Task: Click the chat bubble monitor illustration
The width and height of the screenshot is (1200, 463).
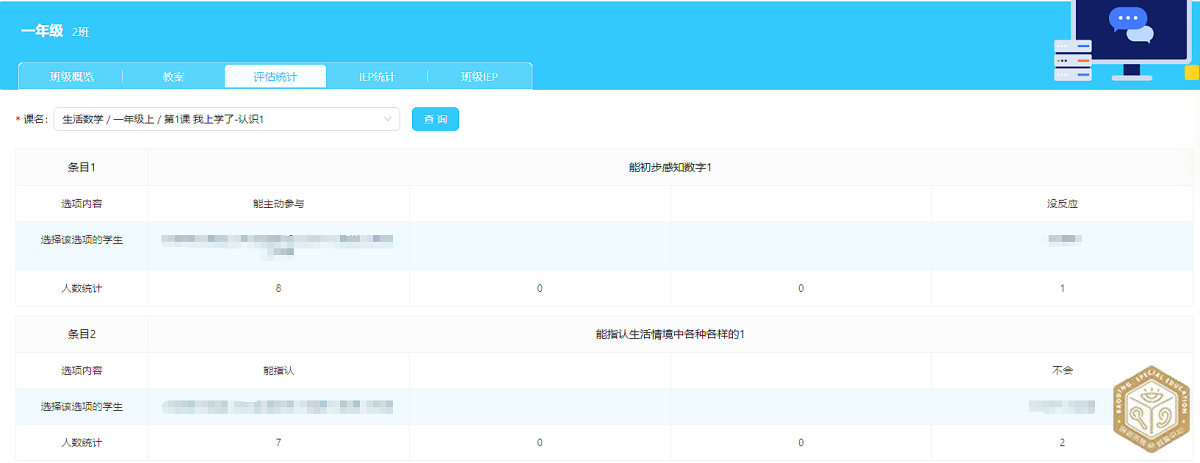Action: [x=1130, y=32]
